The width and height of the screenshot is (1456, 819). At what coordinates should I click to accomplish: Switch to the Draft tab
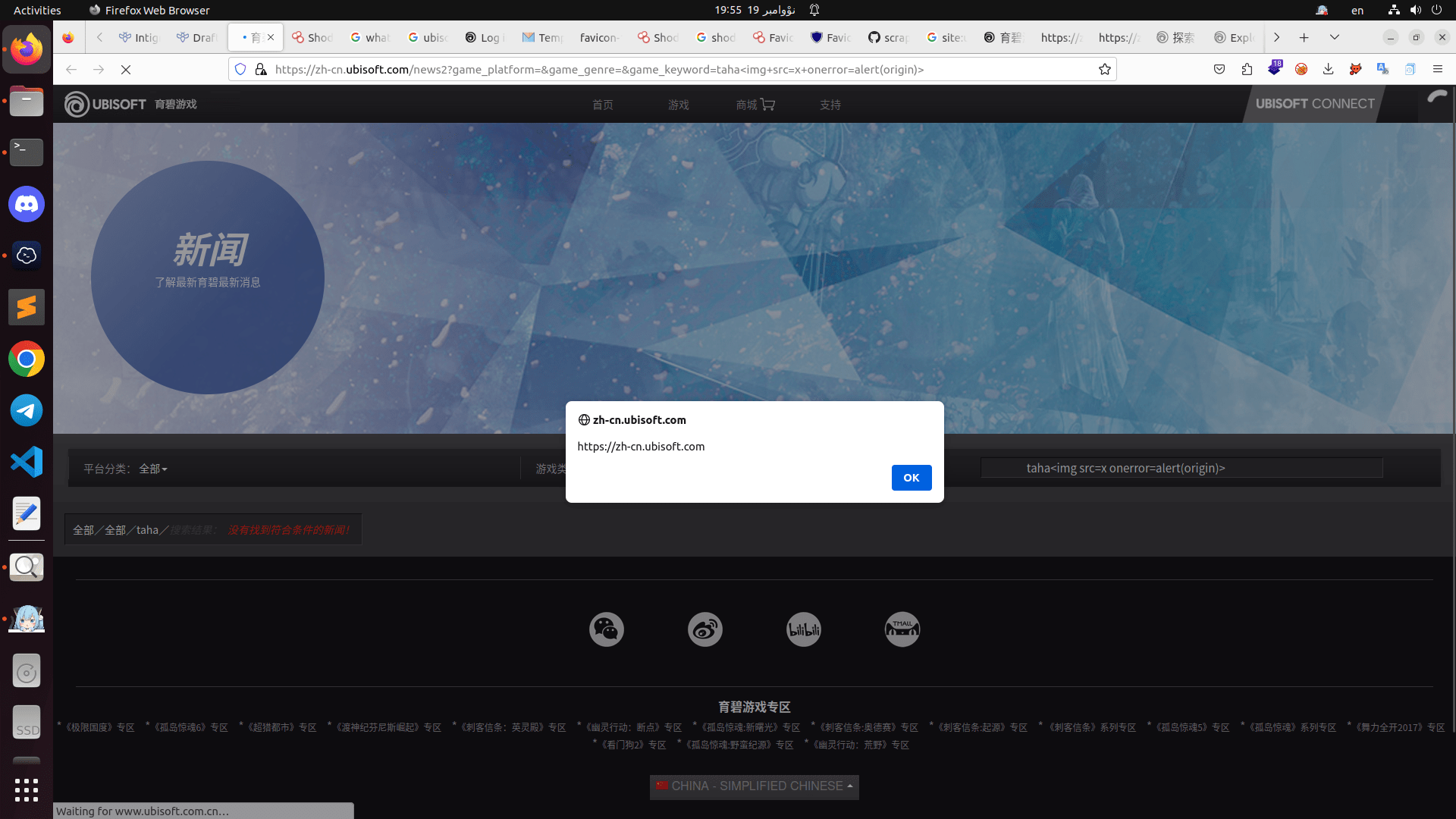coord(197,37)
